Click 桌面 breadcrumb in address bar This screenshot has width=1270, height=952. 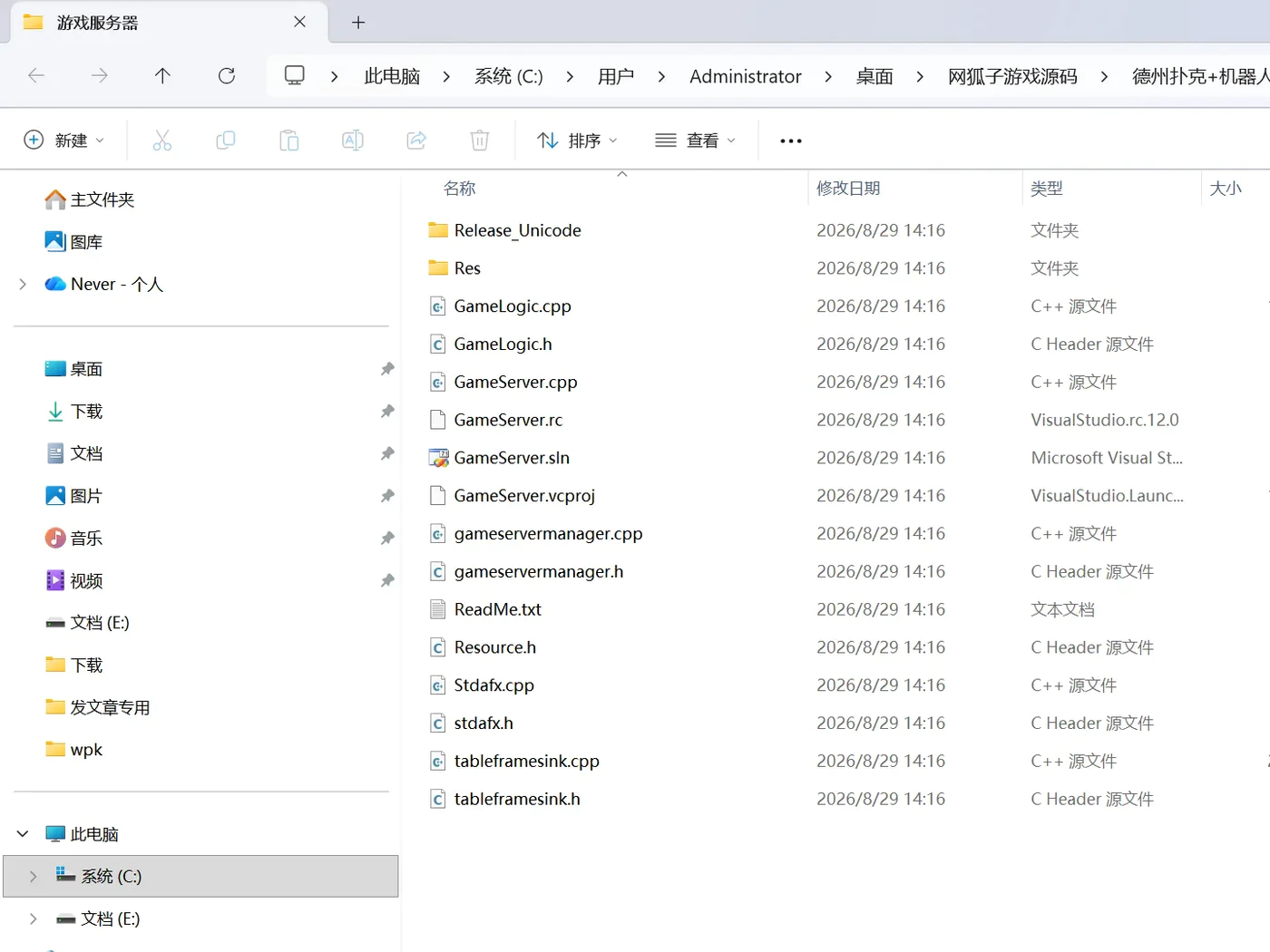click(874, 77)
